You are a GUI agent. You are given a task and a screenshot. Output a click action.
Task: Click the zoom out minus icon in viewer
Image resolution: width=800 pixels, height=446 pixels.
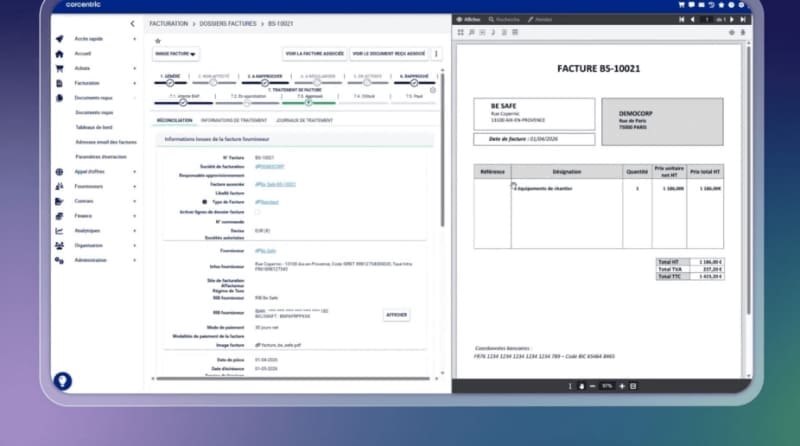(592, 386)
